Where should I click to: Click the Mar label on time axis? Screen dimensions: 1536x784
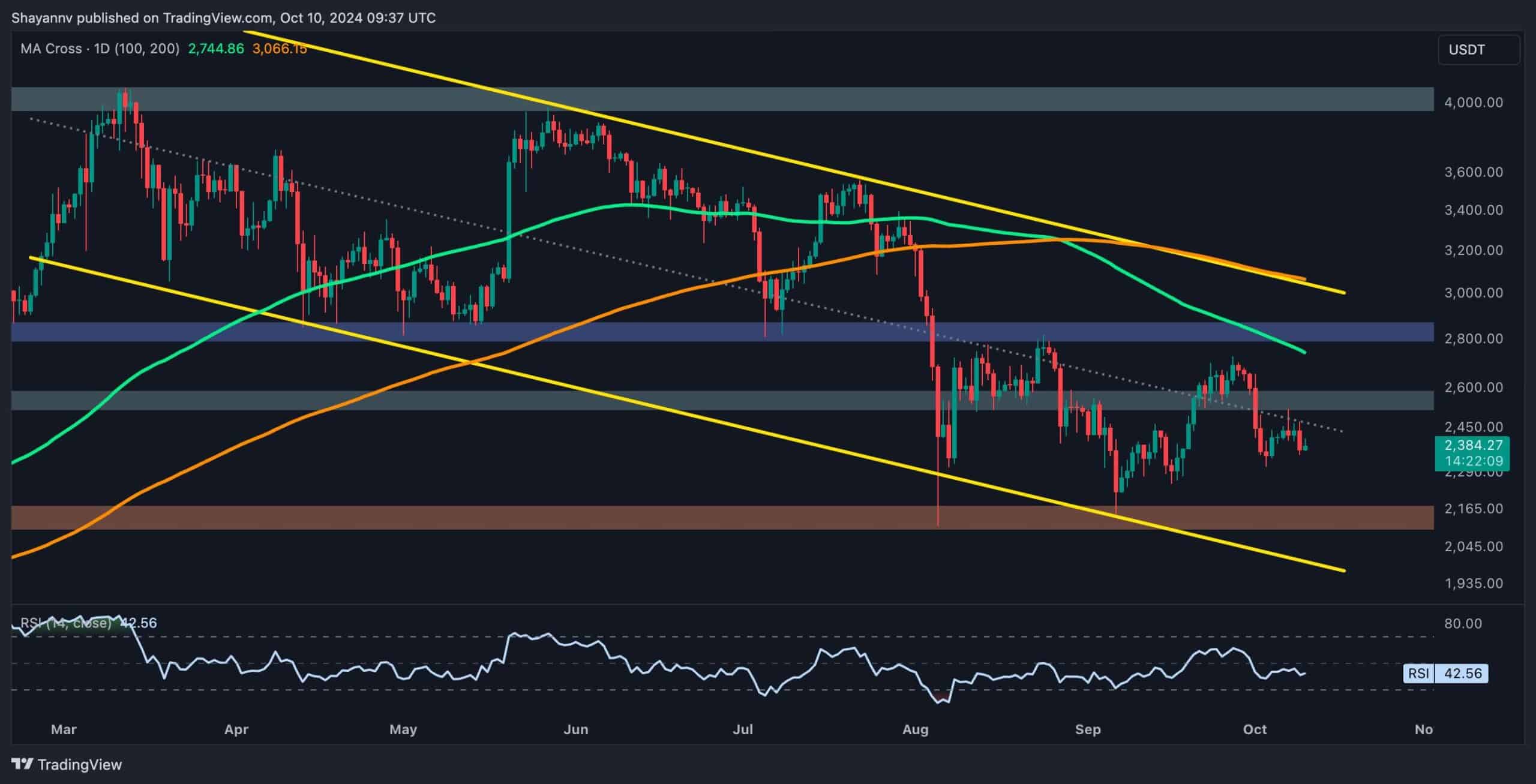point(64,729)
